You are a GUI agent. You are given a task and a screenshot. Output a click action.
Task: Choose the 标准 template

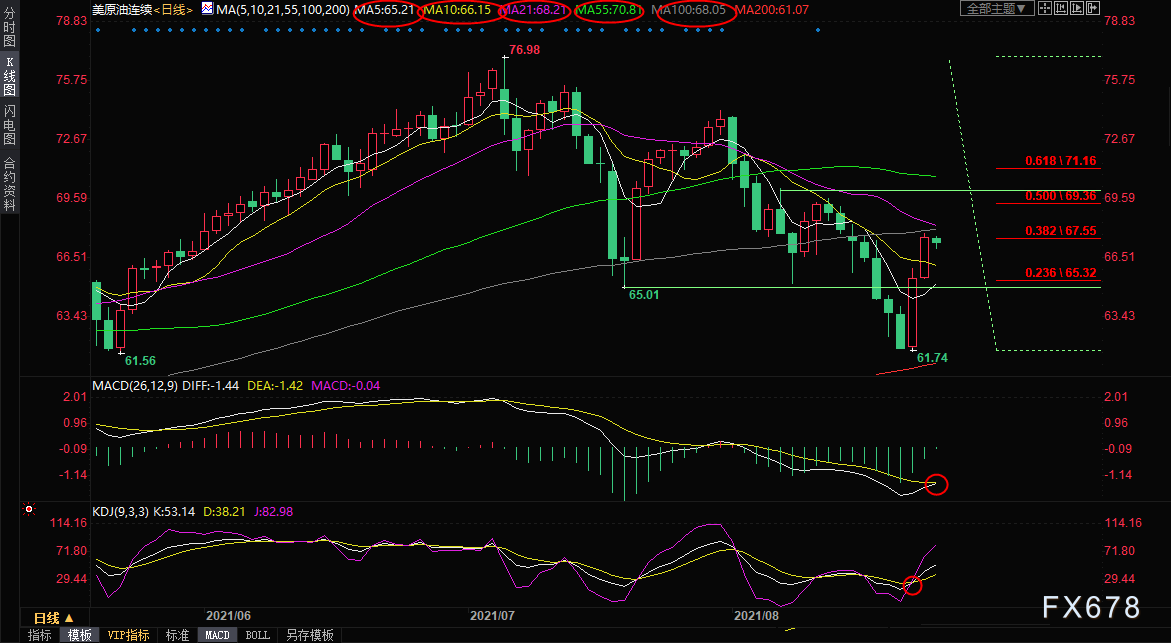point(177,635)
